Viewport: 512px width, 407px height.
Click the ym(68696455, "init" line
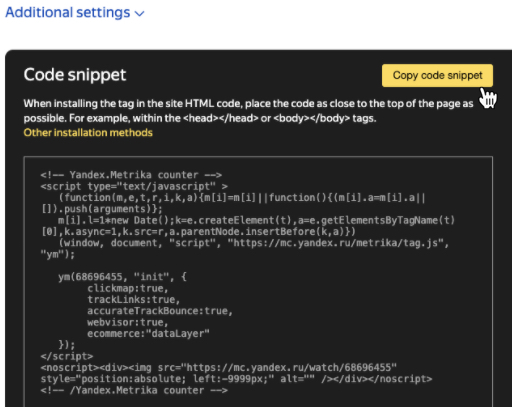pyautogui.click(x=122, y=277)
